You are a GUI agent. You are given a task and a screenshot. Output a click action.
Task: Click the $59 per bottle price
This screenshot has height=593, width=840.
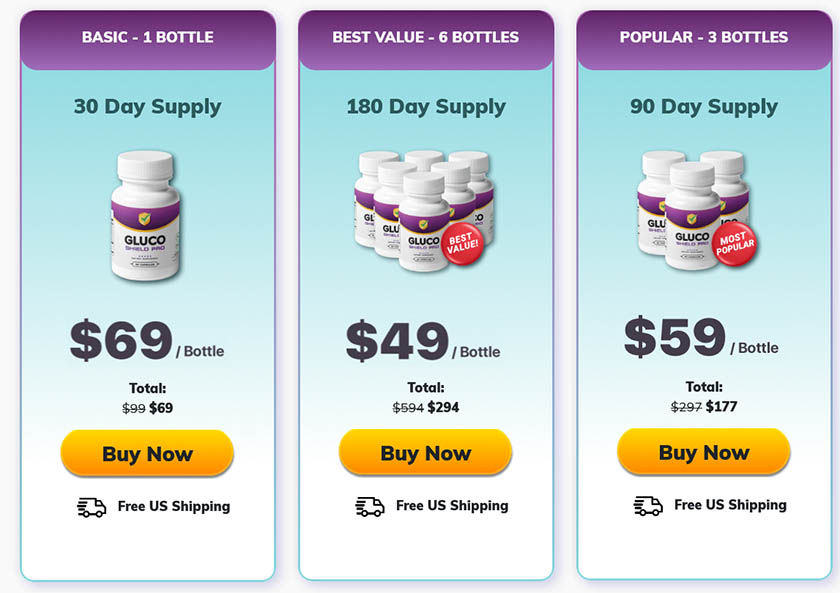click(701, 337)
